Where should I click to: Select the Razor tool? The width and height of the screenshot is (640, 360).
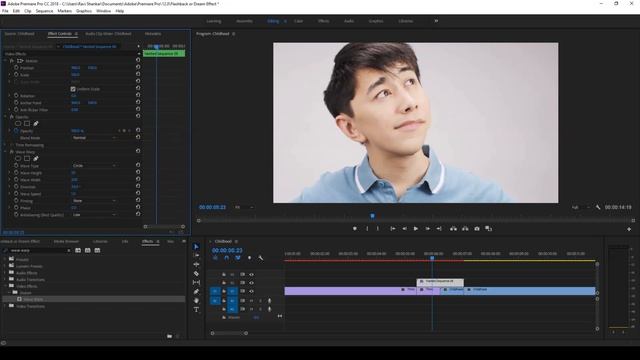[196, 273]
